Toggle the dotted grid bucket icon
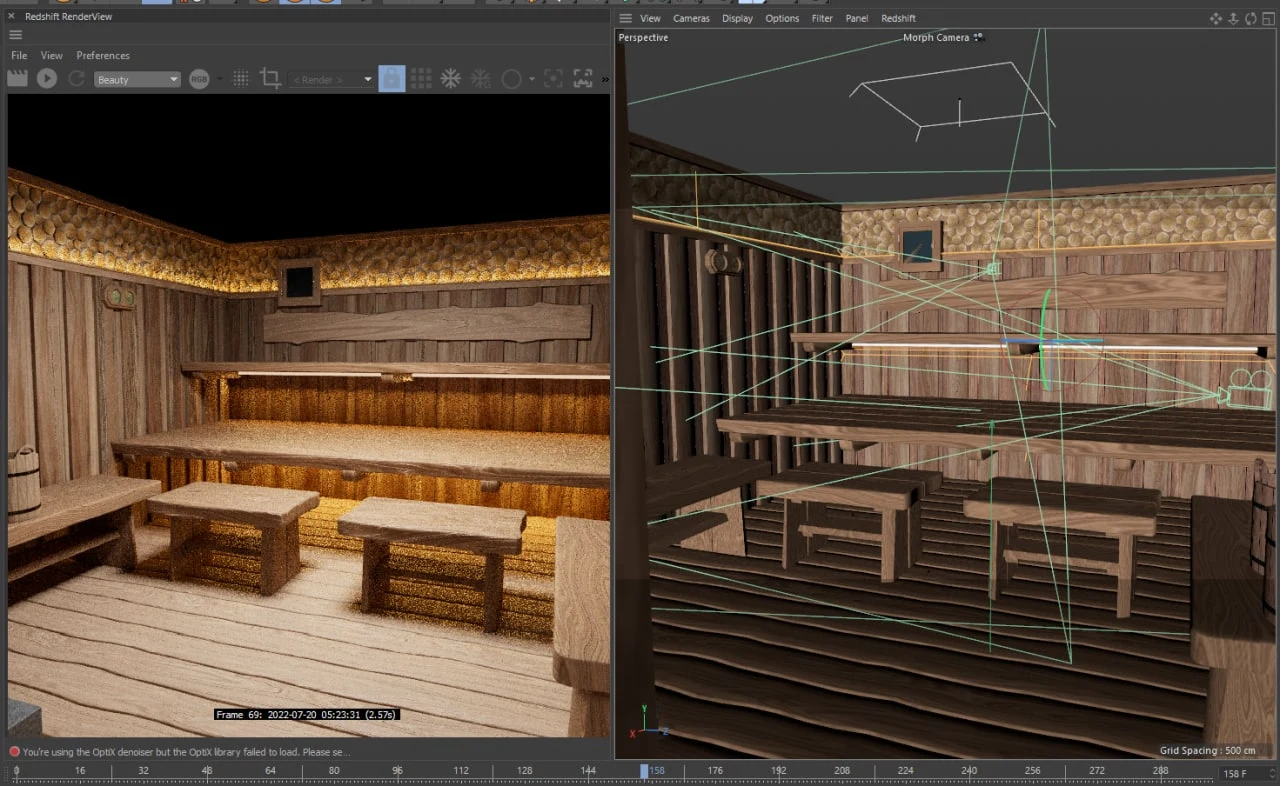Screen dimensions: 1280x786 point(241,78)
